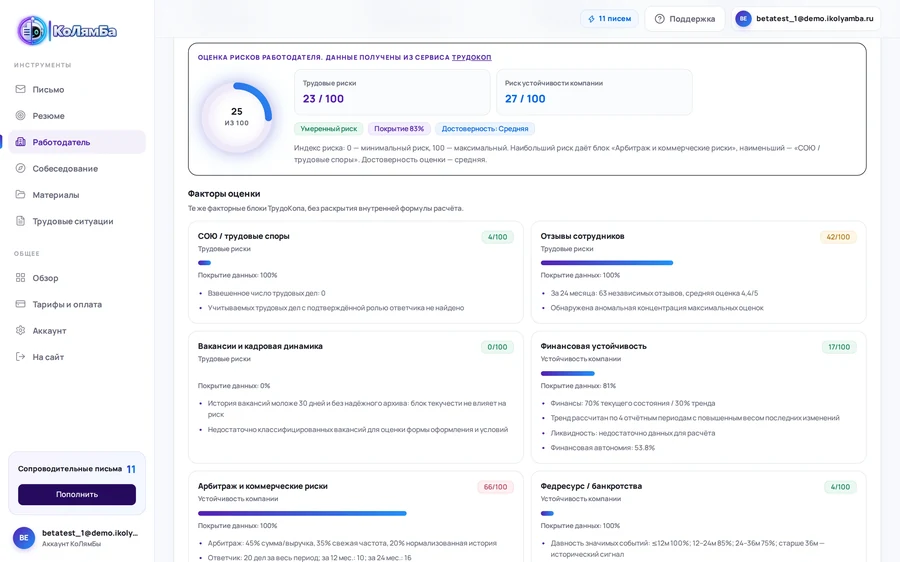Image resolution: width=900 pixels, height=562 pixels.
Task: Click the Обзор grid icon
Action: click(21, 278)
